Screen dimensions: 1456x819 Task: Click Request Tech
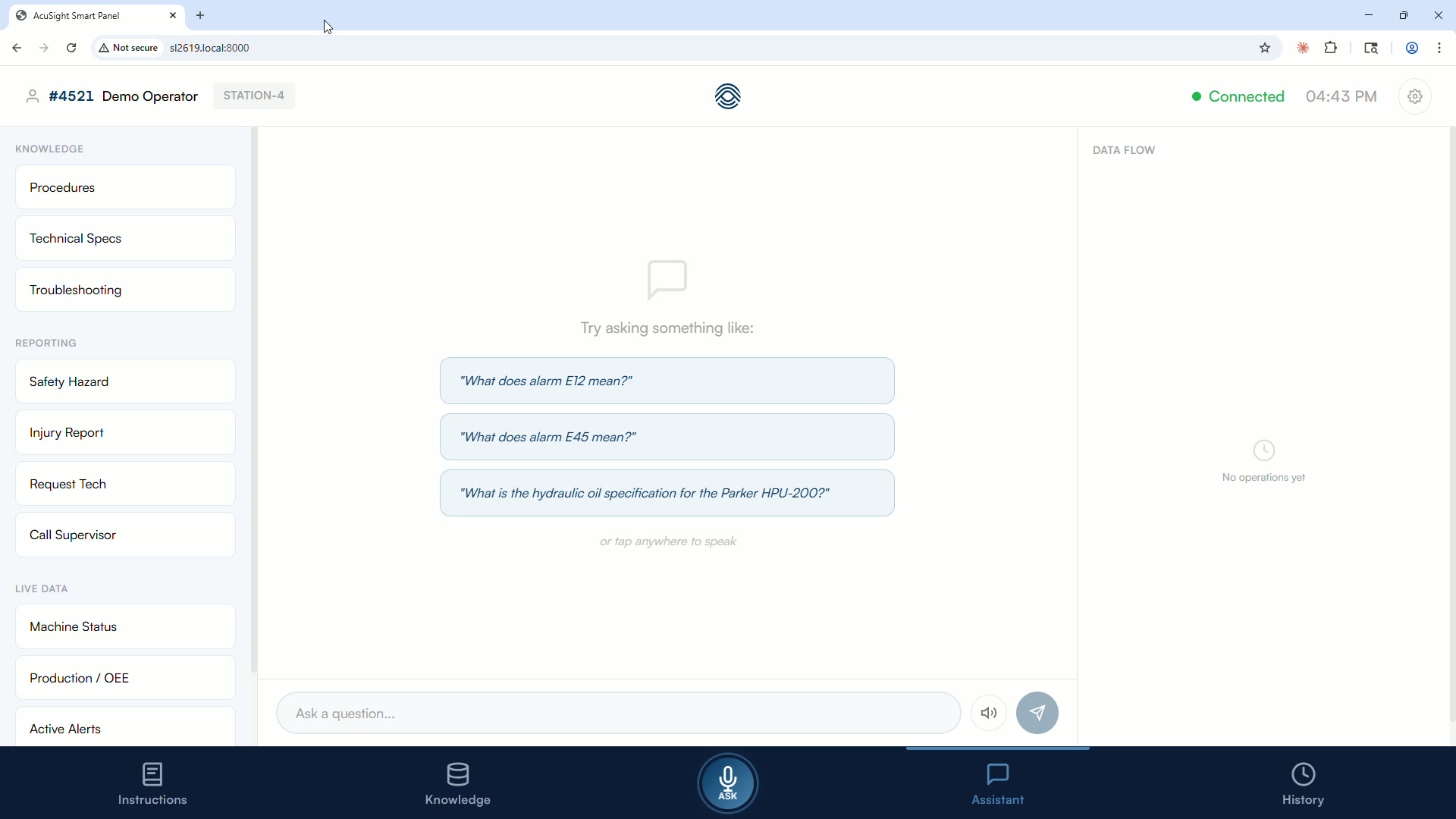pyautogui.click(x=125, y=484)
